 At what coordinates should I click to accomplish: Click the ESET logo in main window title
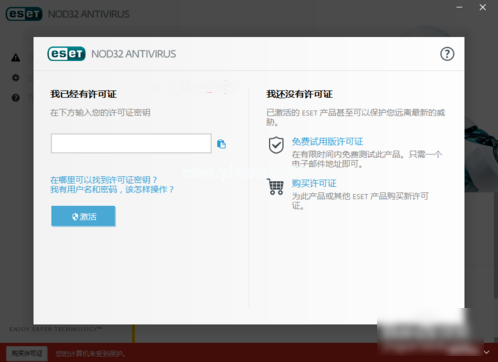[x=24, y=14]
